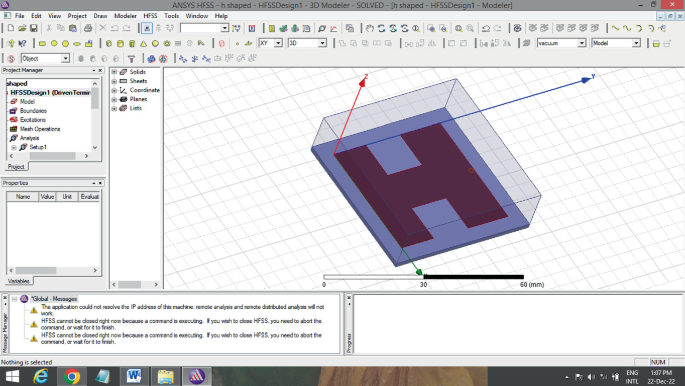This screenshot has width=685, height=386.
Task: Click the red helix draw icon
Action: (x=221, y=44)
